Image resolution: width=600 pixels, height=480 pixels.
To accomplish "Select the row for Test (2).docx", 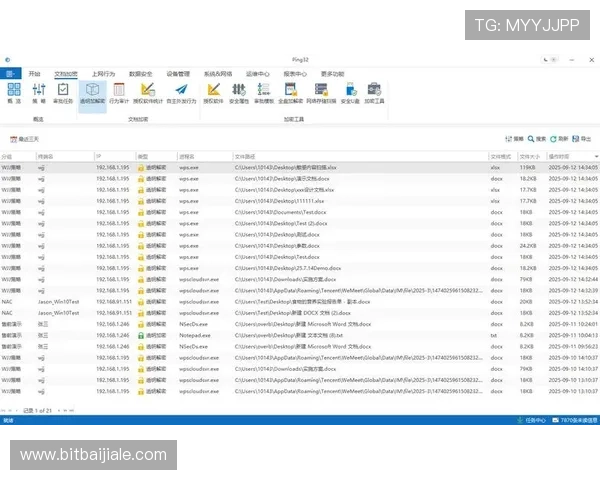I will (300, 223).
